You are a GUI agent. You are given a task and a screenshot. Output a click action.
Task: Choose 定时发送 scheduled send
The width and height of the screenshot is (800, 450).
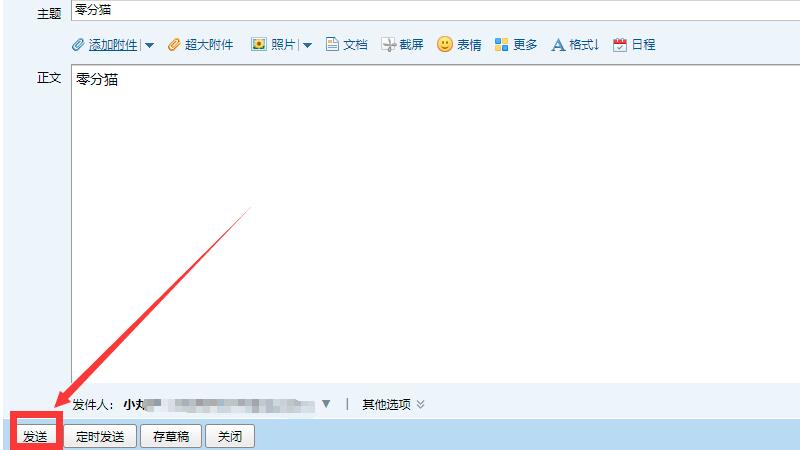click(x=100, y=437)
